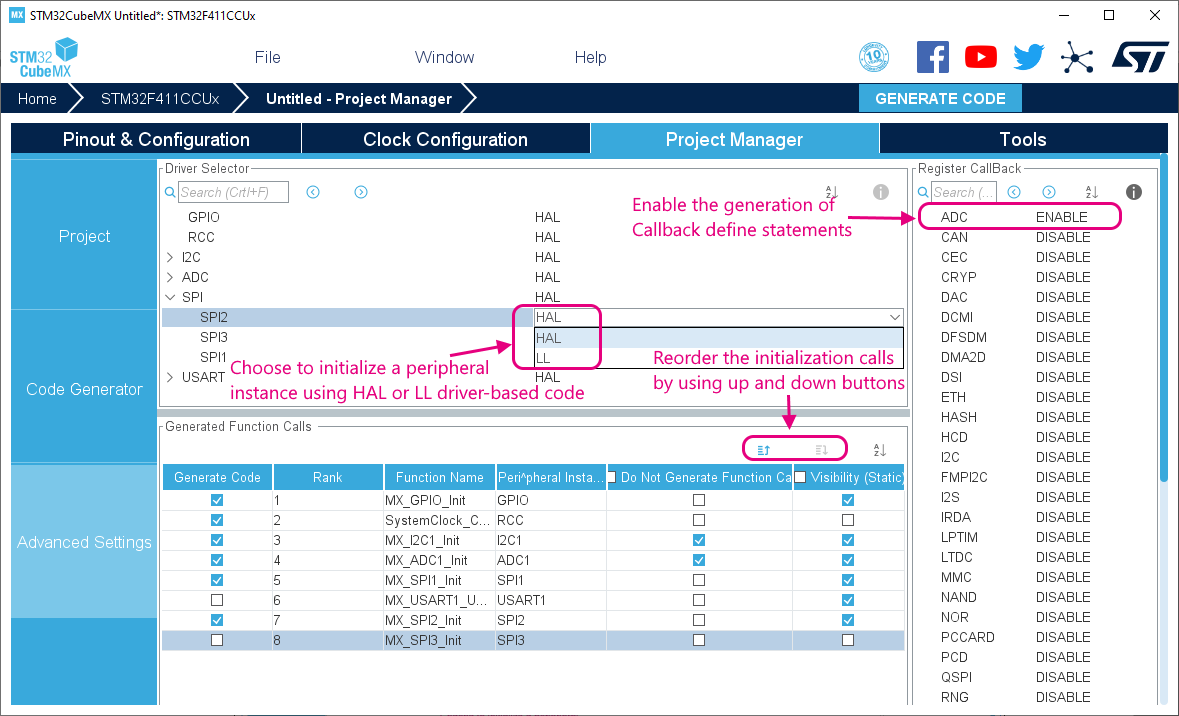Toggle Generate Code for MX_GPIO_Init

[x=217, y=500]
